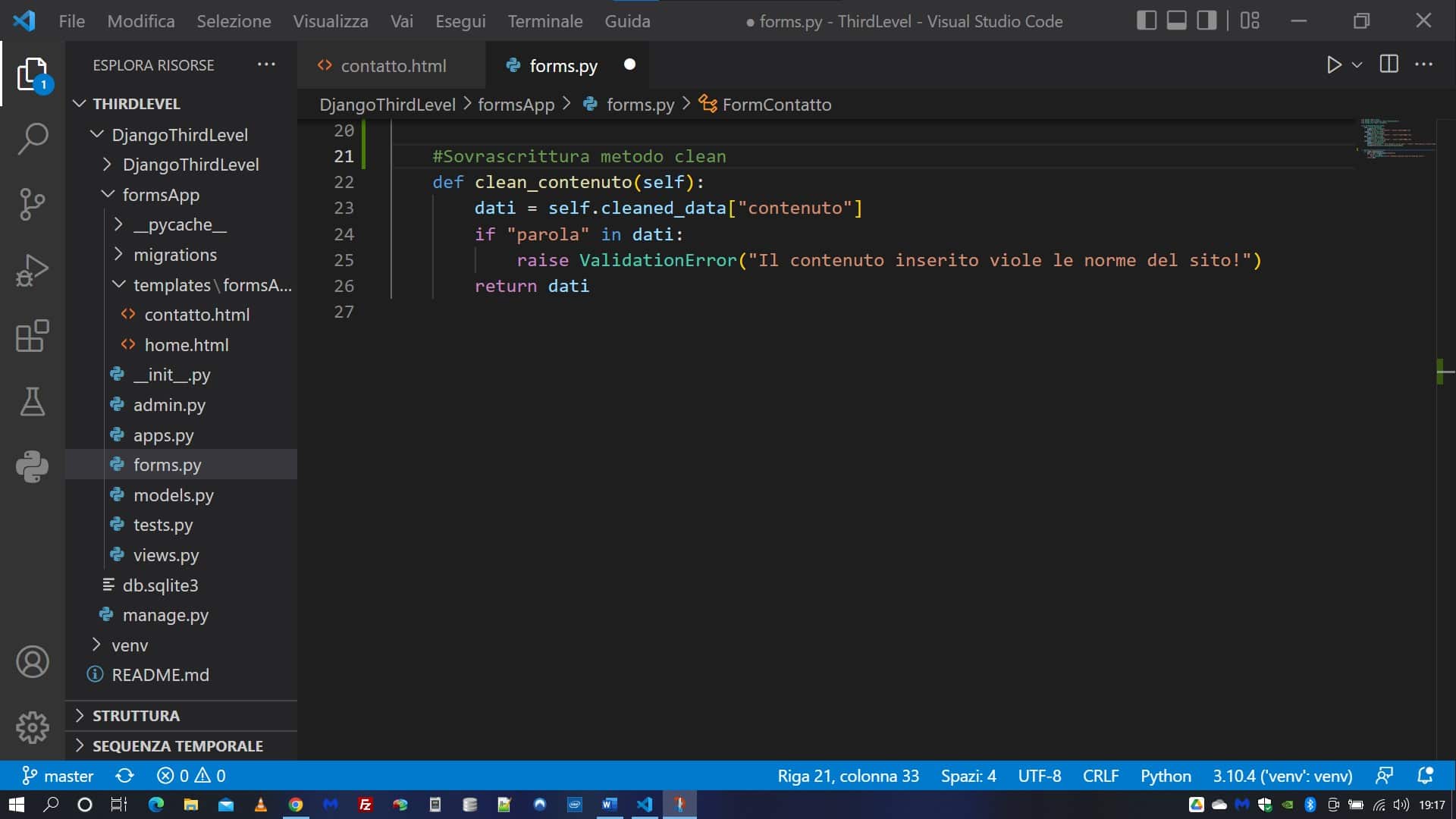Viewport: 1456px width, 819px height.
Task: Click the Customize Layout icon
Action: point(1250,20)
